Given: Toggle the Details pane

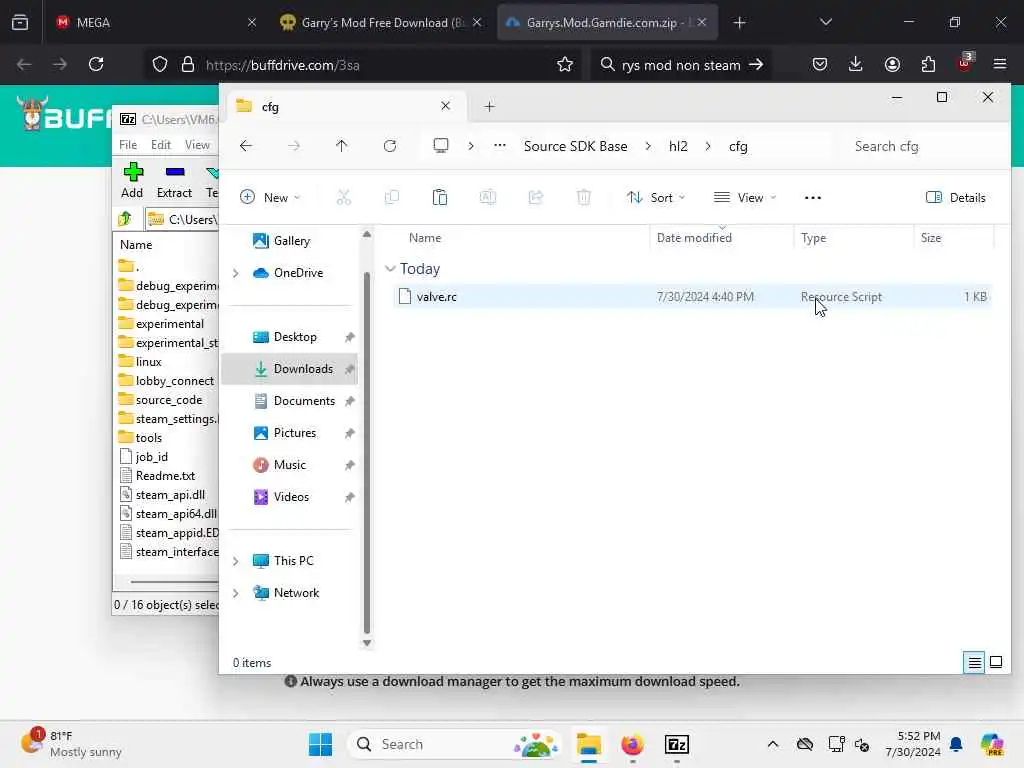Looking at the screenshot, I should (x=955, y=197).
